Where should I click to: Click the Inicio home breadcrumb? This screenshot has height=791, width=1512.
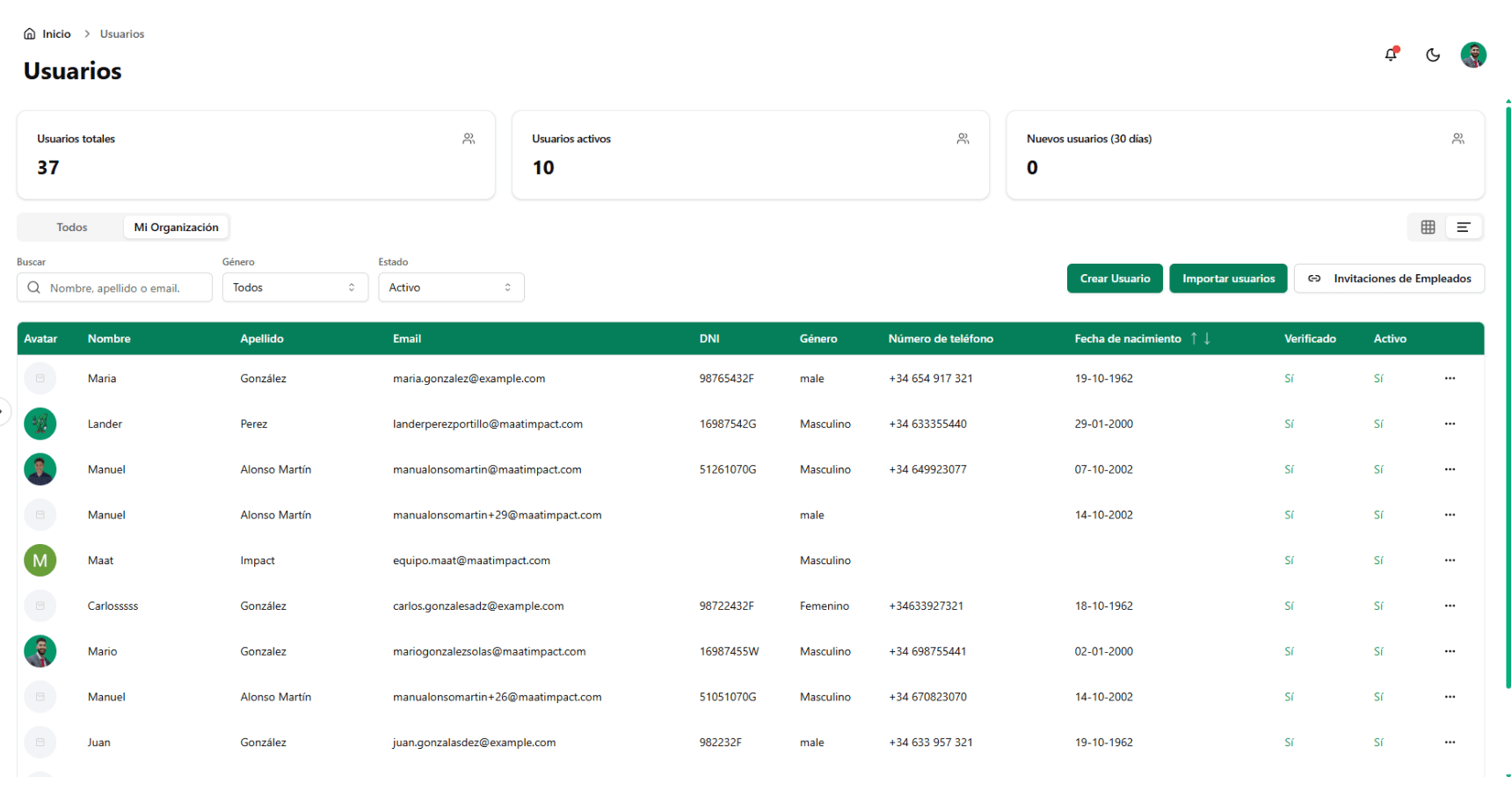[48, 33]
